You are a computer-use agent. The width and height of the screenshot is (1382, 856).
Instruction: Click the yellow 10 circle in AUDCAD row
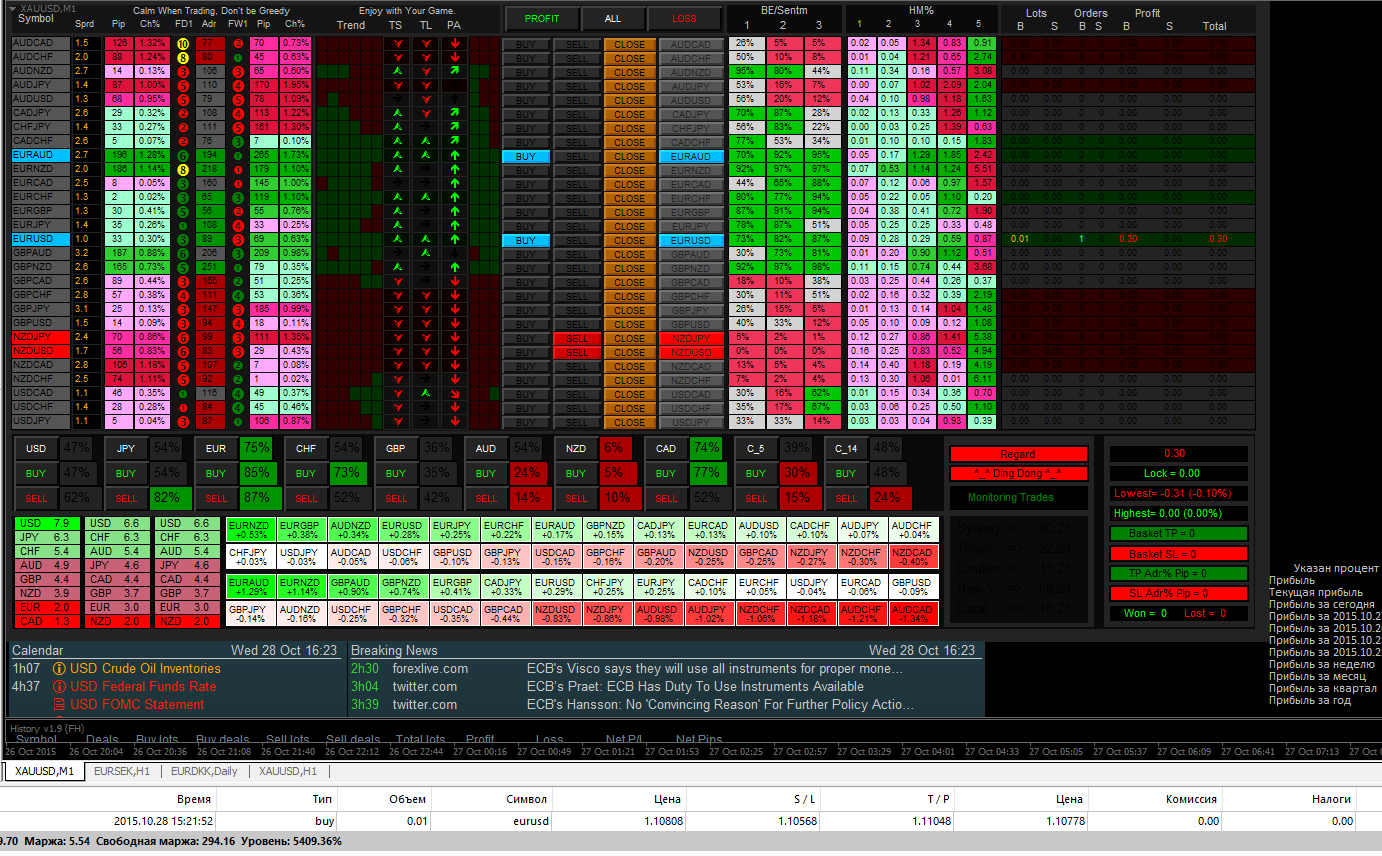click(x=183, y=44)
